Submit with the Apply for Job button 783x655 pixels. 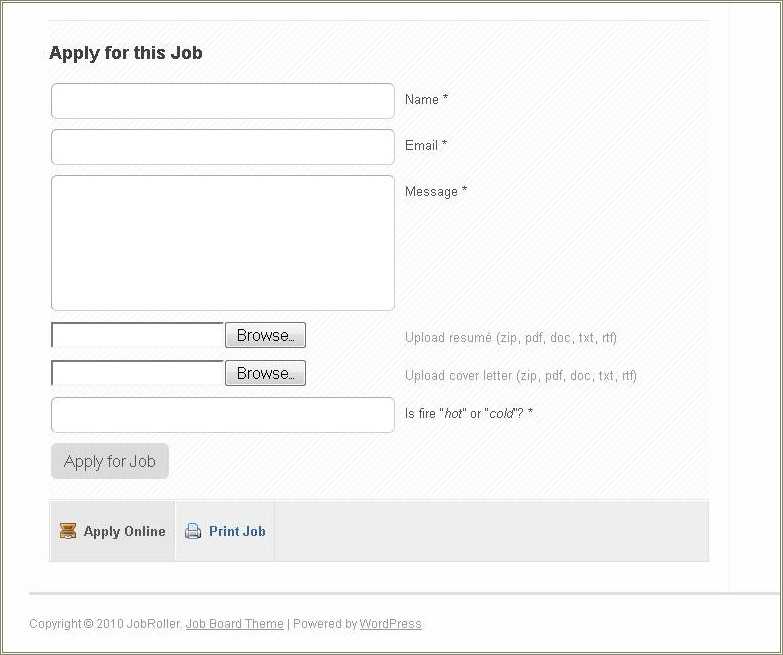(x=110, y=461)
